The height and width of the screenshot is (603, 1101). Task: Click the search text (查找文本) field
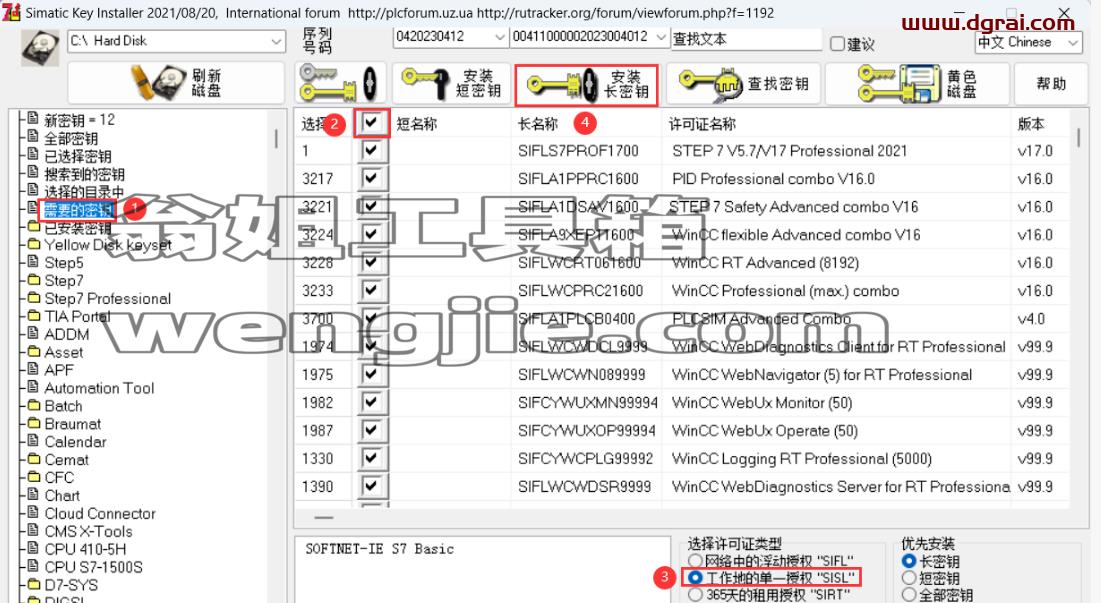click(x=746, y=39)
